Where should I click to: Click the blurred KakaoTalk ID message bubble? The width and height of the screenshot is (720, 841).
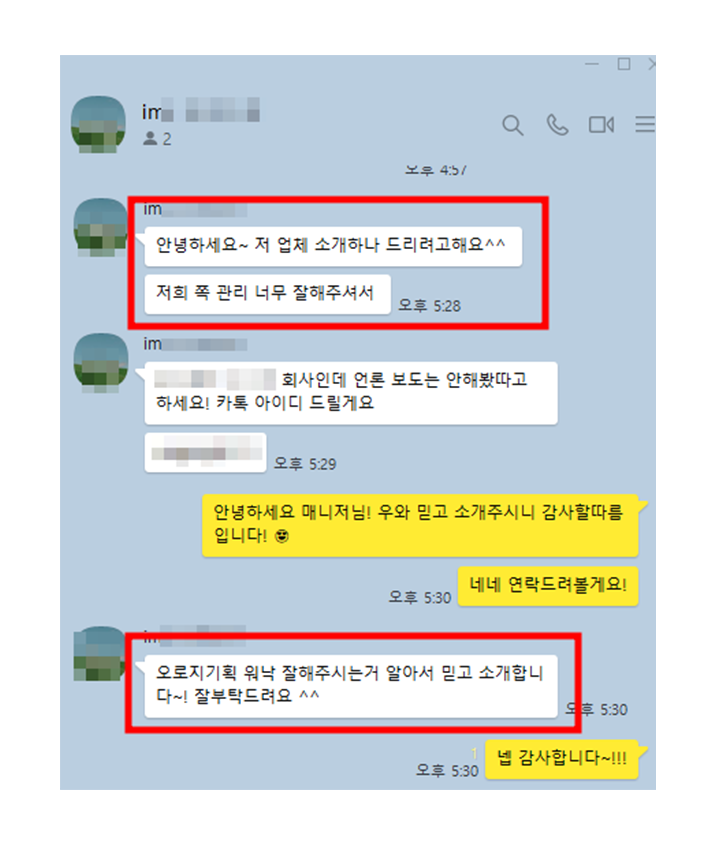205,453
